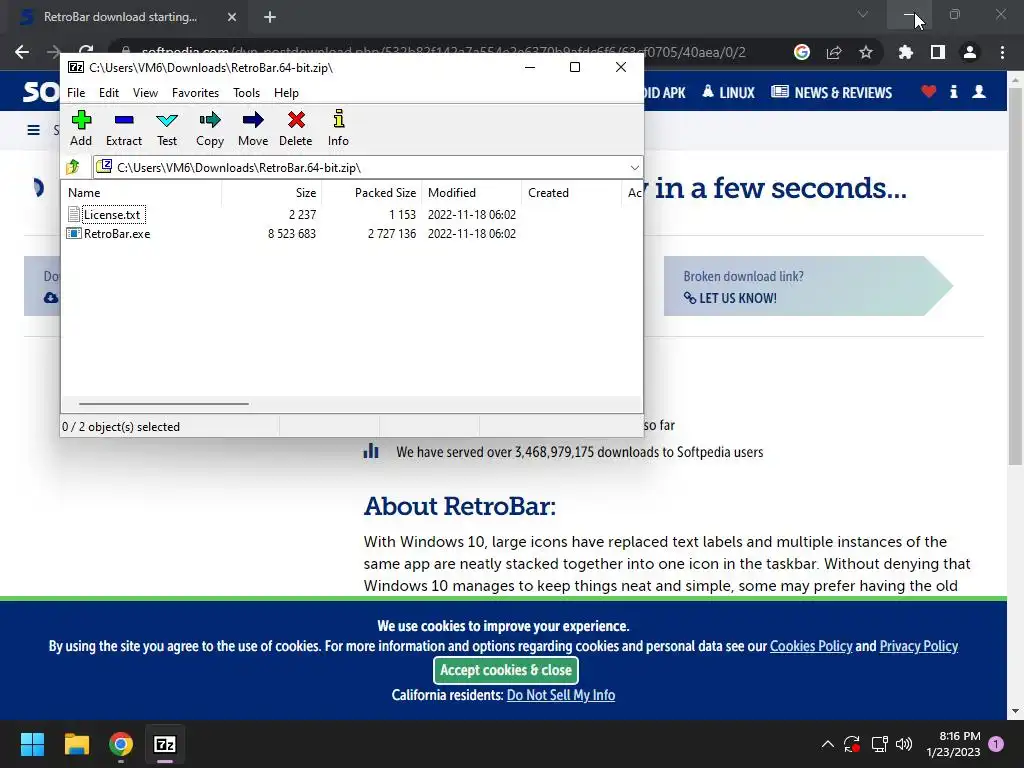Open the Softpedia hamburger menu
Image resolution: width=1024 pixels, height=768 pixels.
[33, 130]
